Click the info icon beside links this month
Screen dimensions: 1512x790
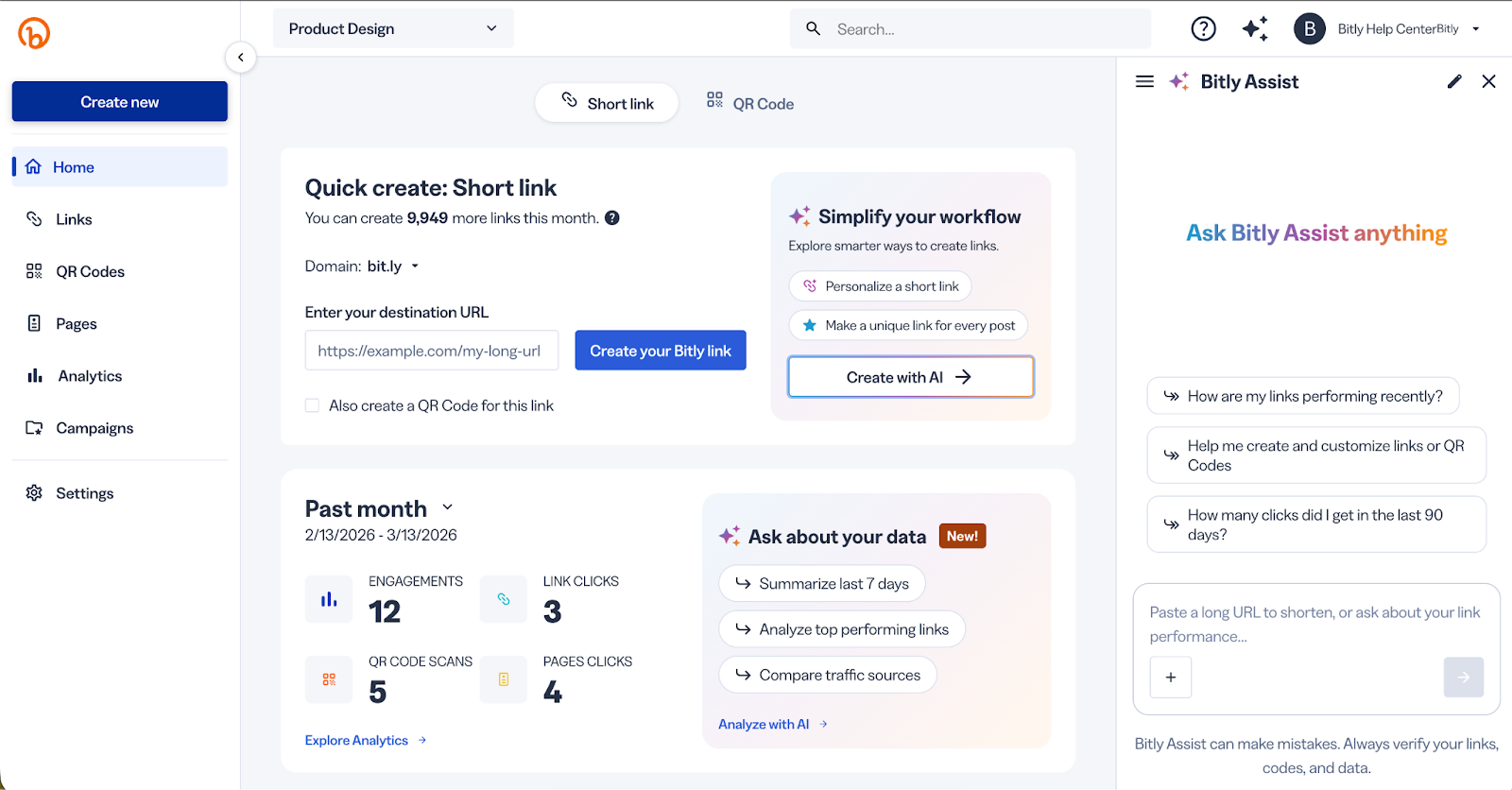pyautogui.click(x=612, y=218)
